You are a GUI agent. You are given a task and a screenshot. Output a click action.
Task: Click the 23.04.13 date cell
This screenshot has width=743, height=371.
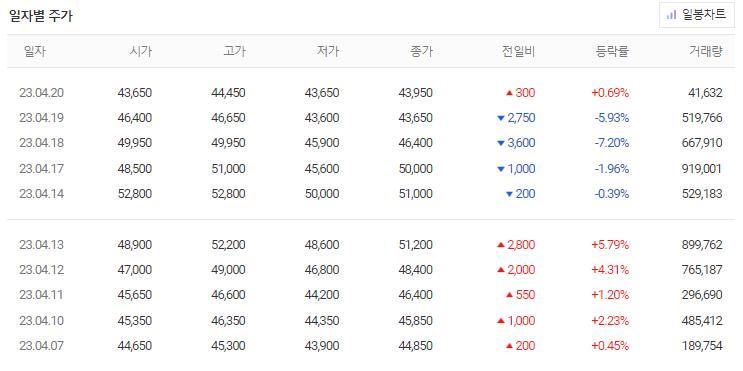tap(42, 245)
